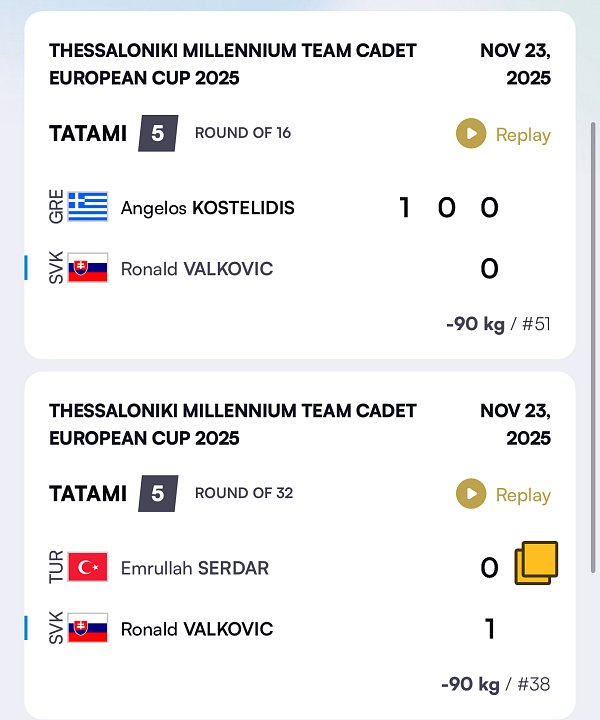600x720 pixels.
Task: Click Slovakia flag in Round of 16 match
Action: click(88, 268)
